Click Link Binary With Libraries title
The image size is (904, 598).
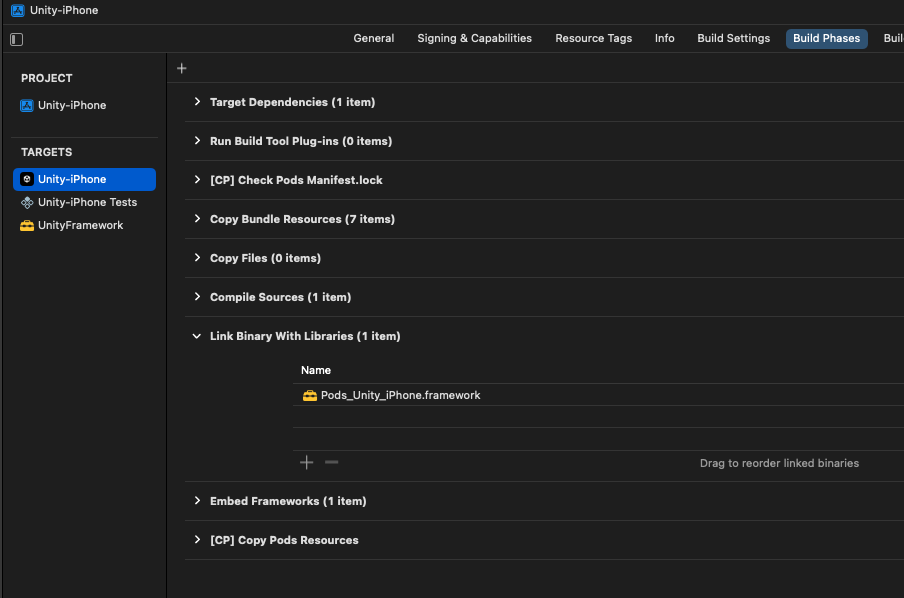coord(305,336)
